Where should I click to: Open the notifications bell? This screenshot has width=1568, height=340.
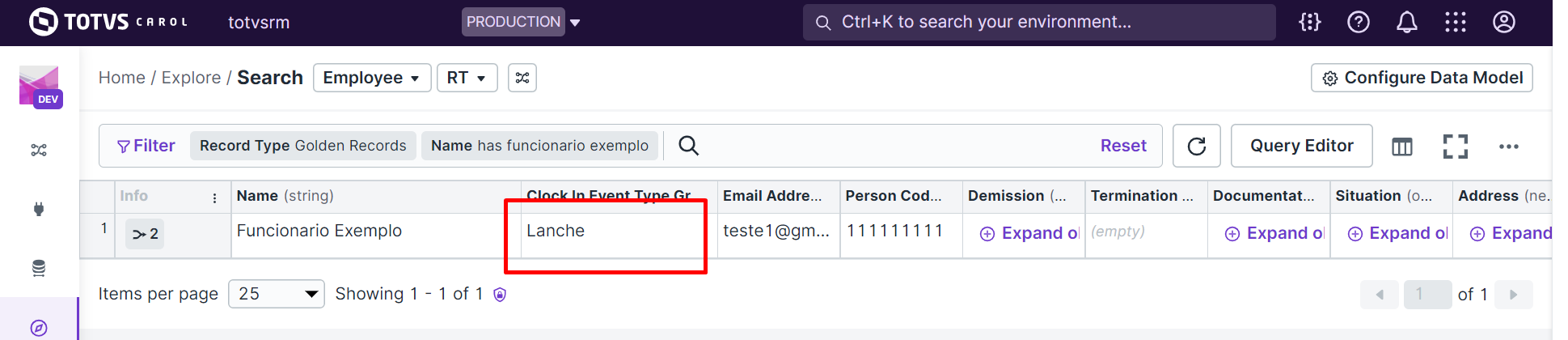pos(1407,23)
